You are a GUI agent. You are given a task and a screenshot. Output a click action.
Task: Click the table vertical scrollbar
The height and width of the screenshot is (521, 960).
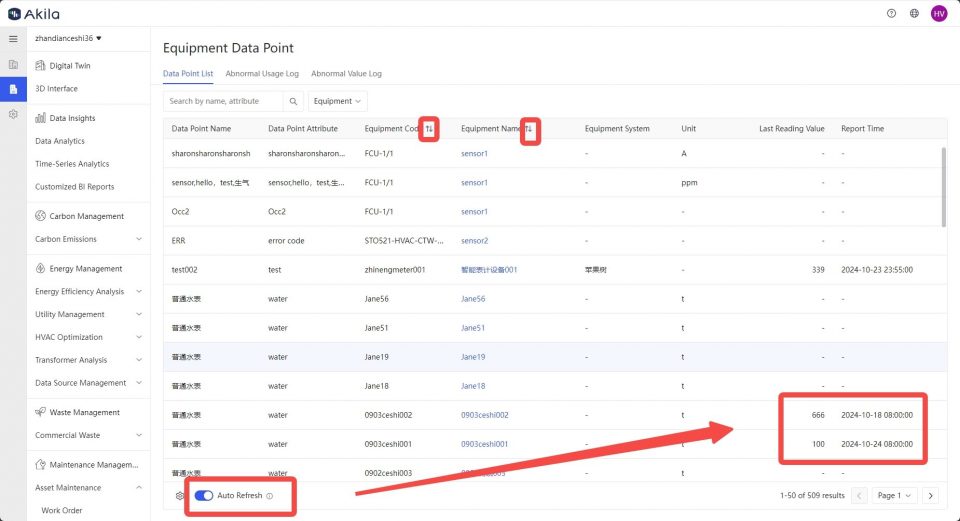[943, 187]
